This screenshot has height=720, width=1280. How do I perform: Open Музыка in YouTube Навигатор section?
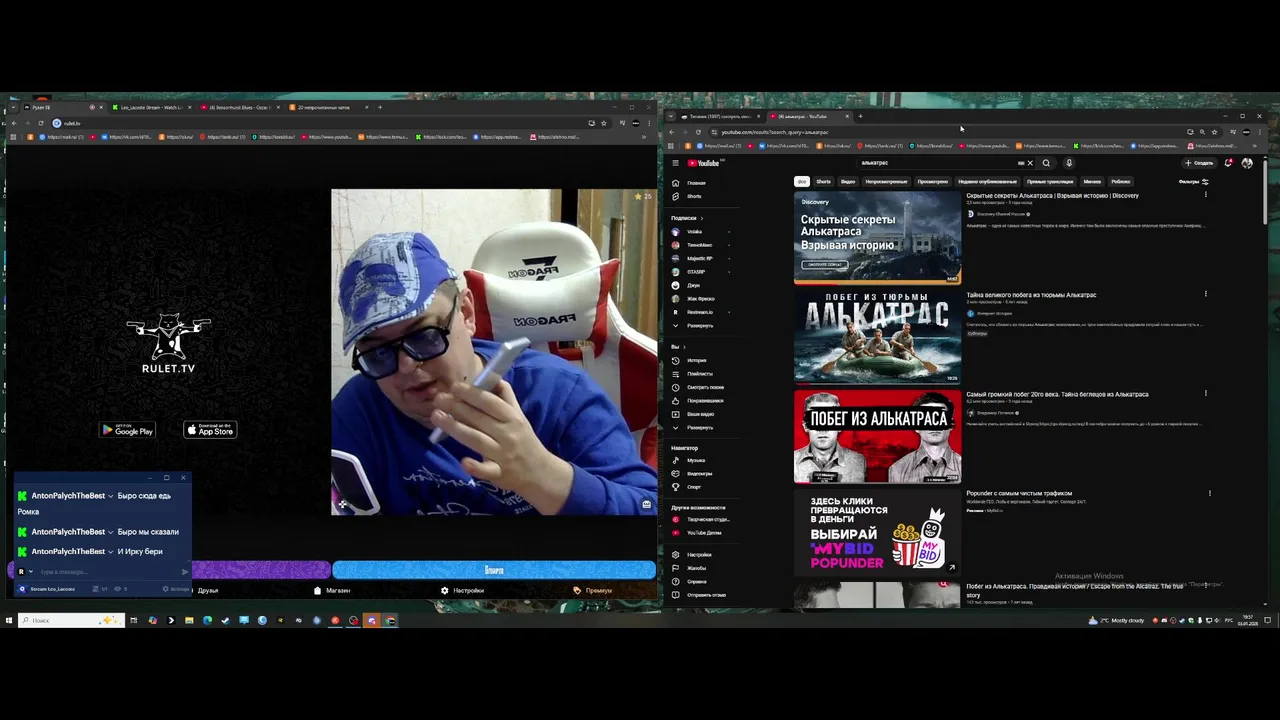click(x=698, y=460)
